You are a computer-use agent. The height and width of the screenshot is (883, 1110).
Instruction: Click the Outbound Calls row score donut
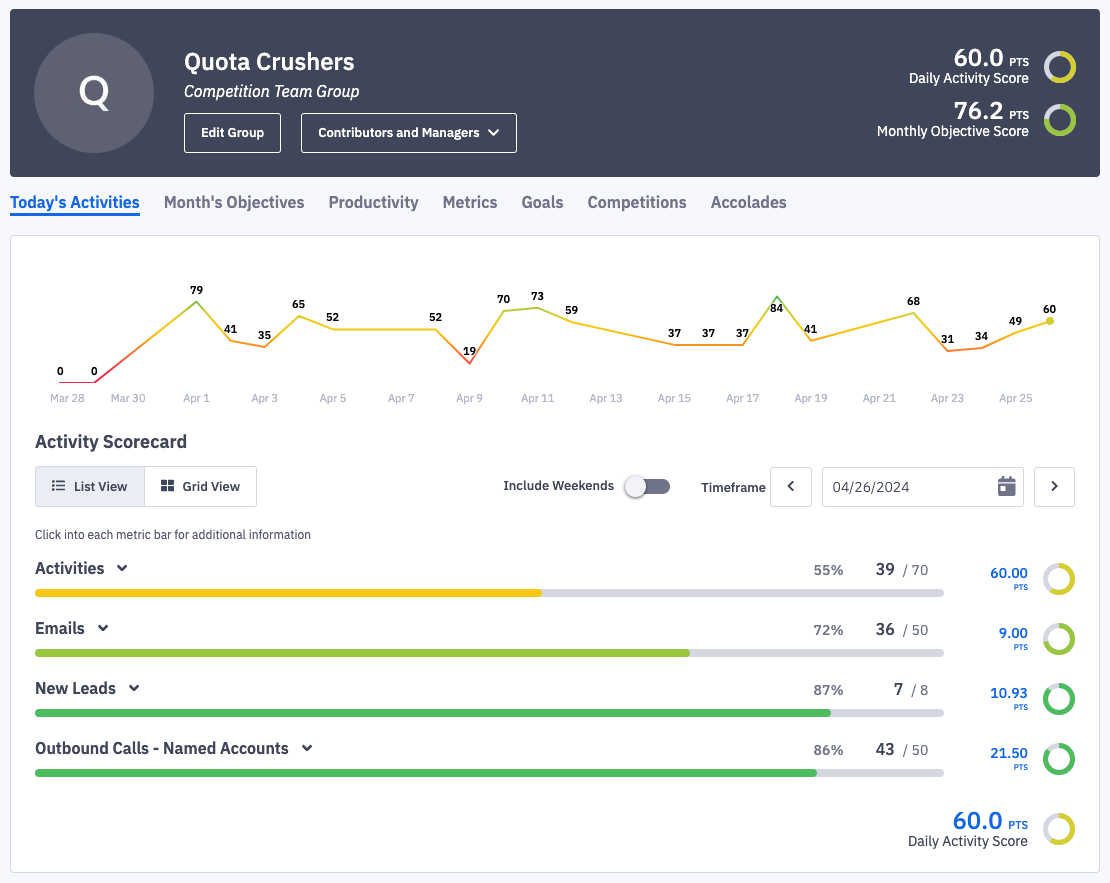click(1058, 759)
